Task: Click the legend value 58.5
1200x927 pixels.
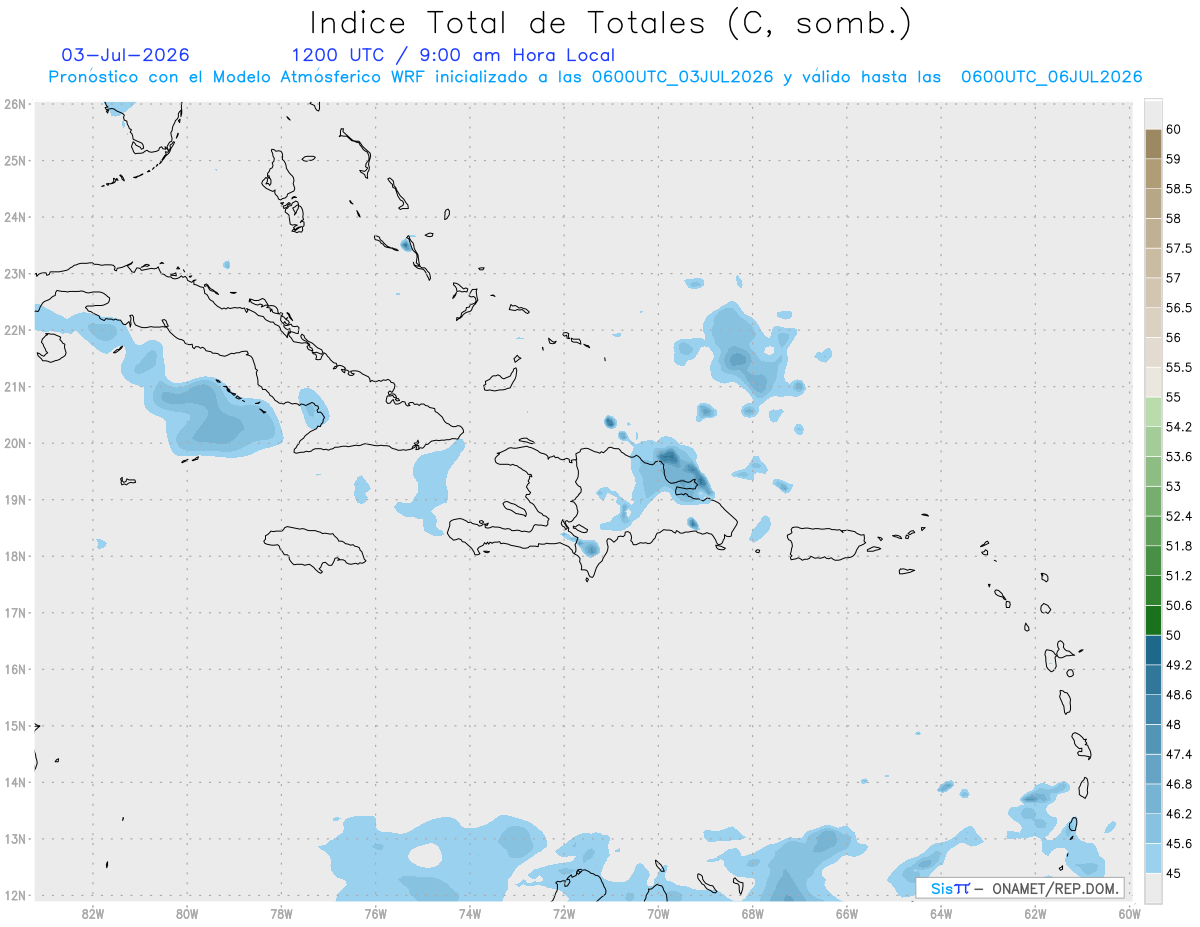Action: point(1179,188)
